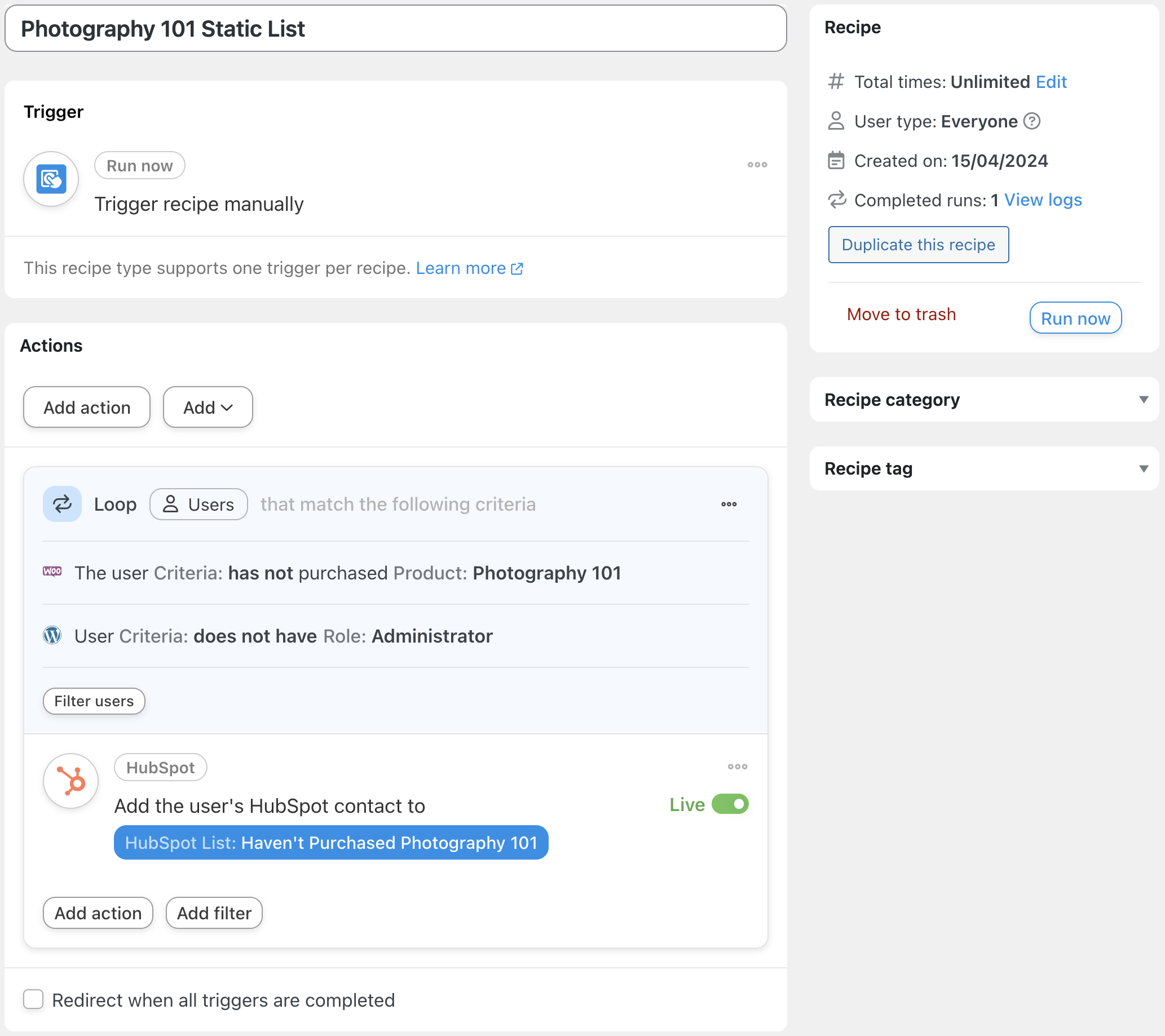
Task: Edit the Photography 101 Static List title
Action: coord(395,29)
